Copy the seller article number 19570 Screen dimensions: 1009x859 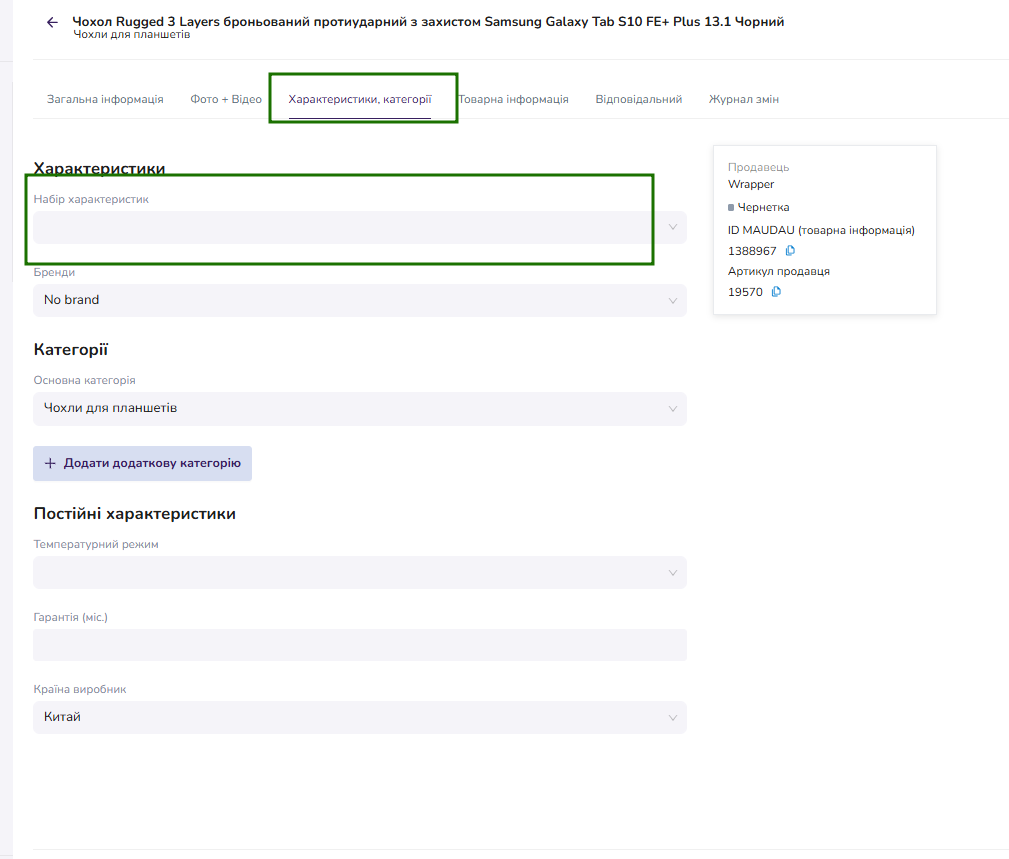(x=776, y=292)
